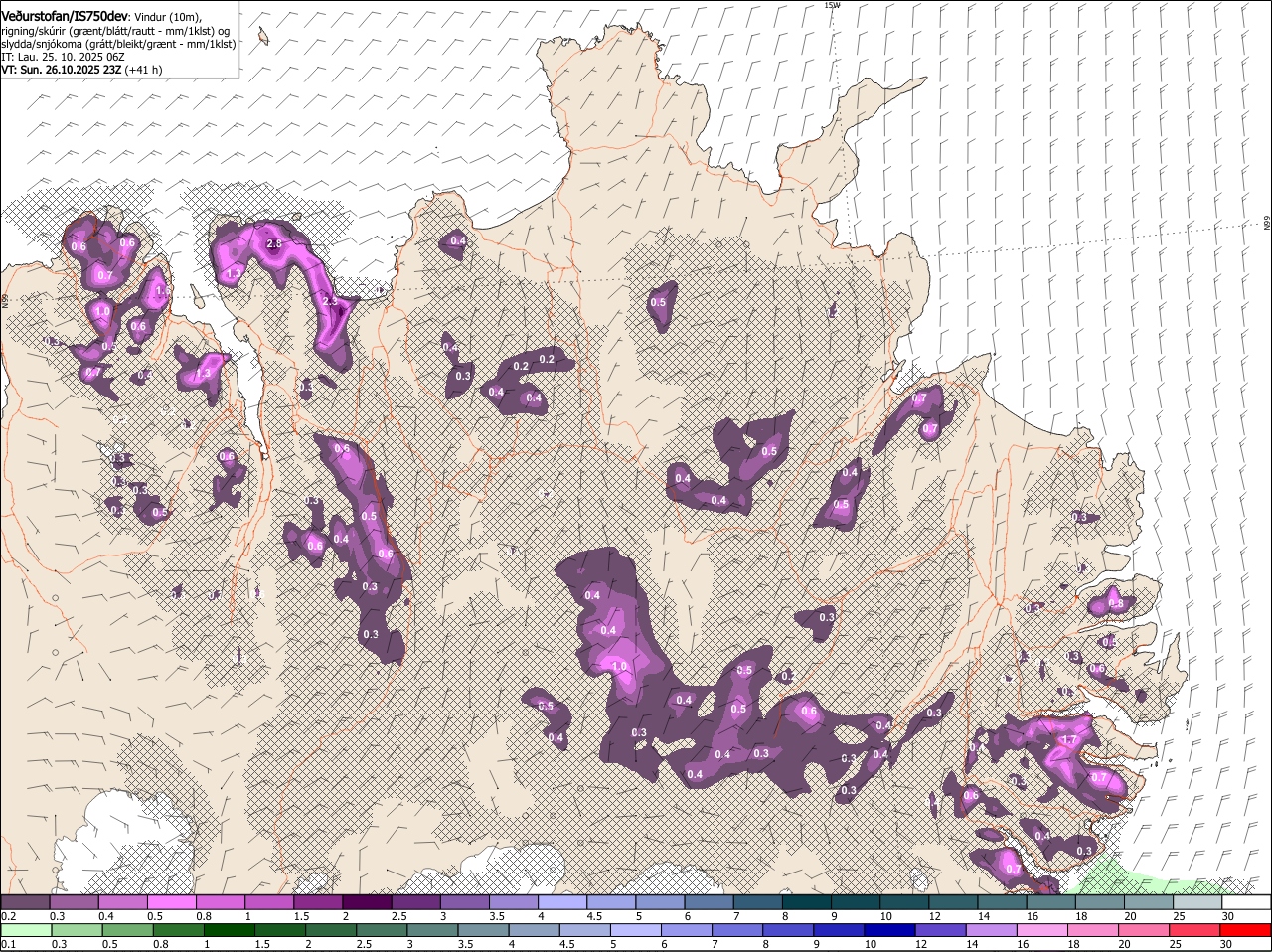Choose the lavender 4.5 swatch in upper legend
The height and width of the screenshot is (952, 1272).
click(612, 901)
